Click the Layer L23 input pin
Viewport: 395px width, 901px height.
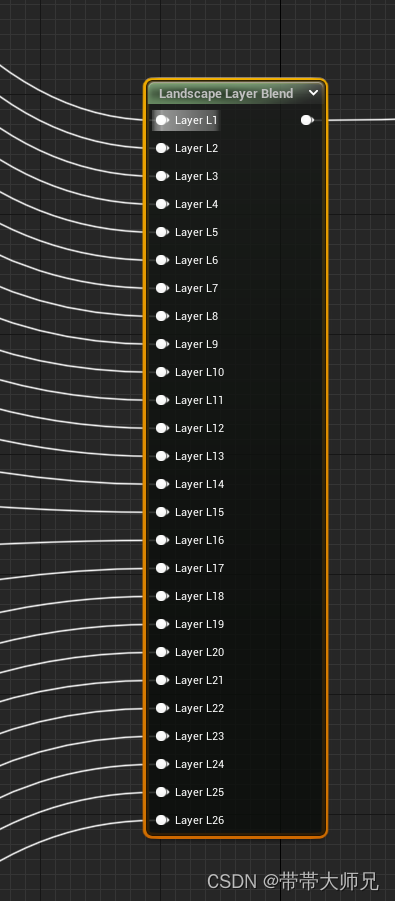(162, 736)
